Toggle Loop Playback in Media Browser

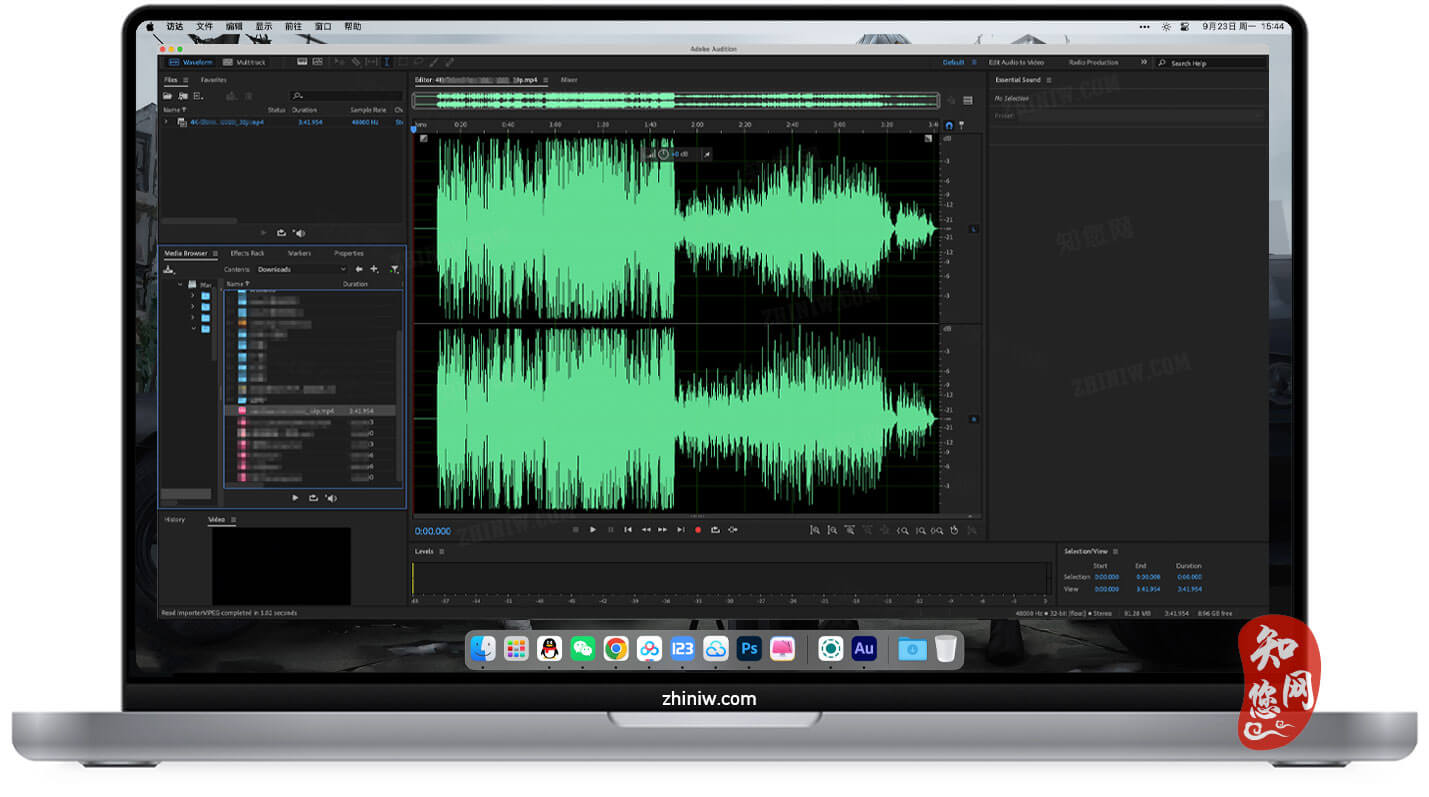pyautogui.click(x=313, y=497)
